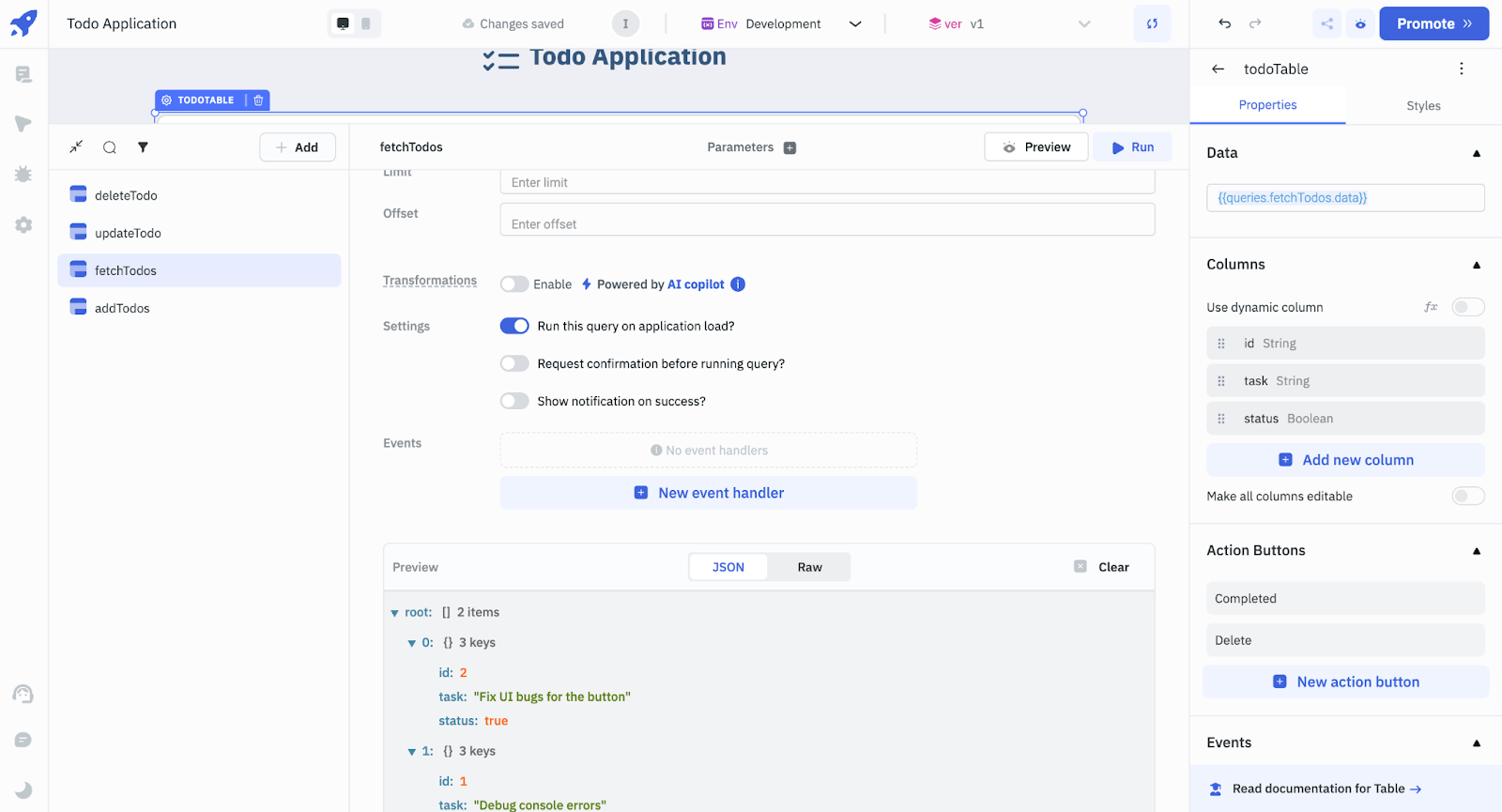
Task: Open the comments chat icon
Action: tap(23, 741)
